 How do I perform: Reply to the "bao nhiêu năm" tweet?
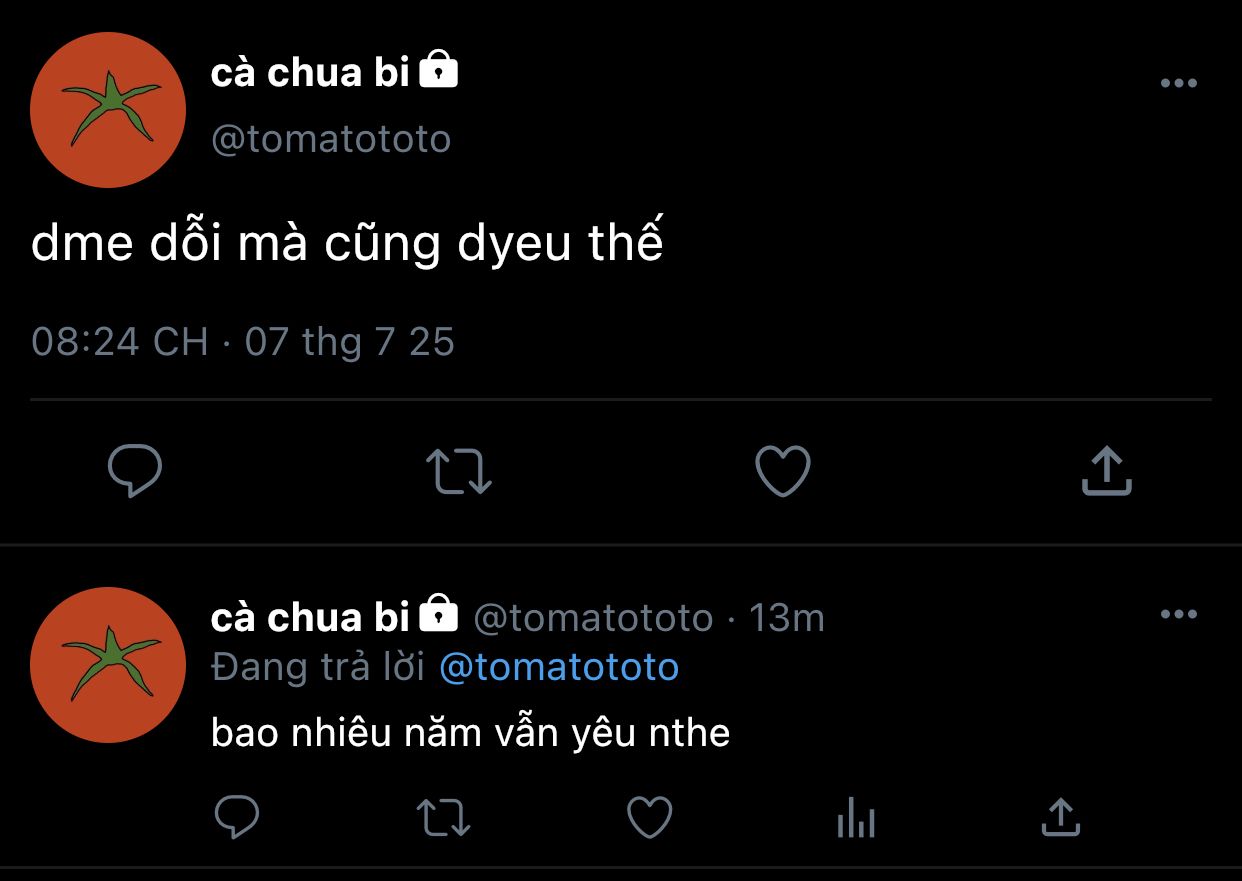[x=237, y=818]
